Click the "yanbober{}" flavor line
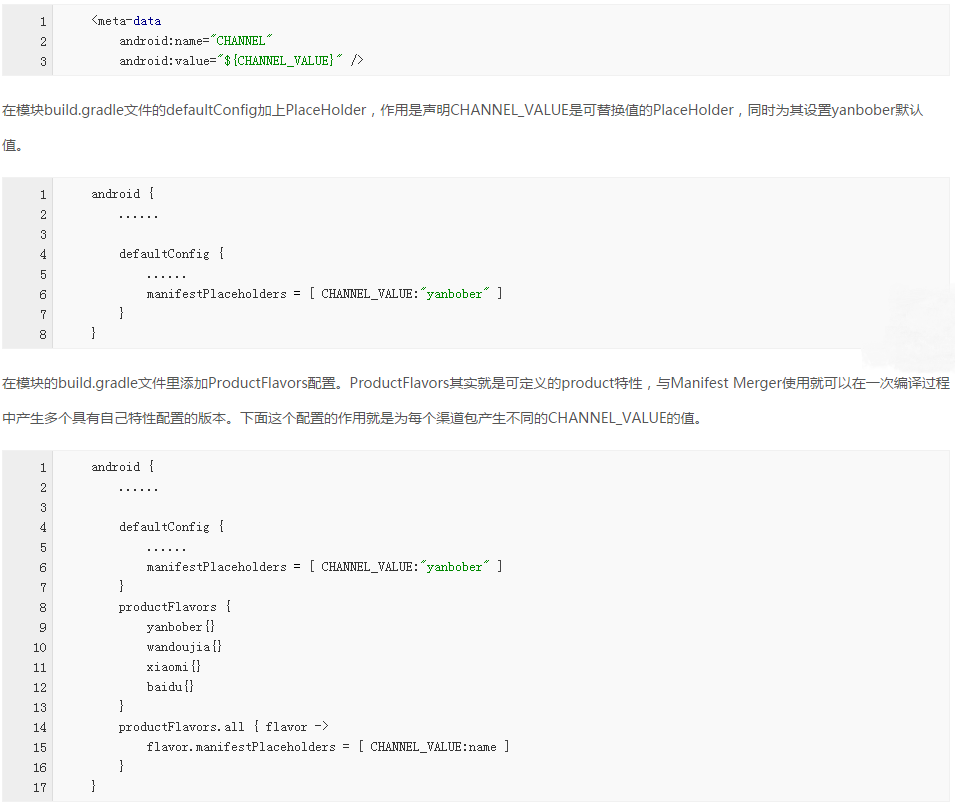 180,627
